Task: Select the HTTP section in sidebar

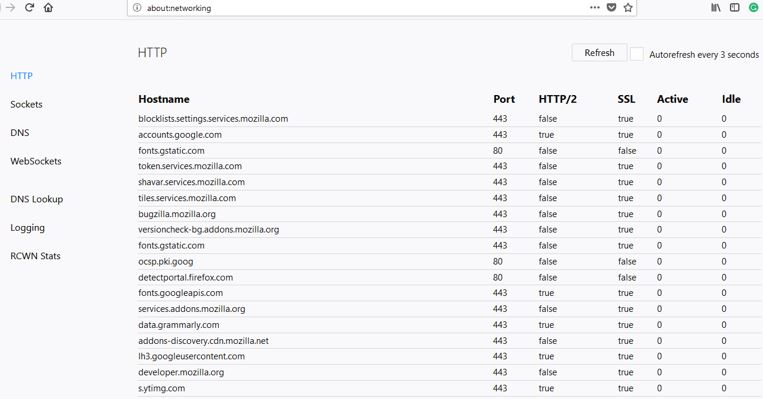Action: point(21,76)
